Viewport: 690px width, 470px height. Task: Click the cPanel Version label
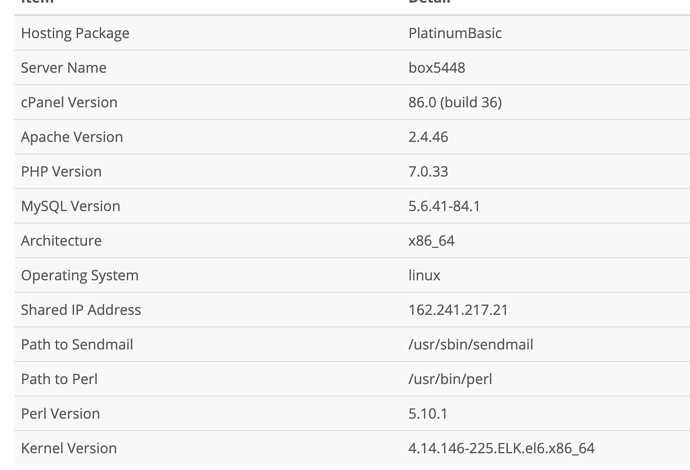tap(69, 102)
